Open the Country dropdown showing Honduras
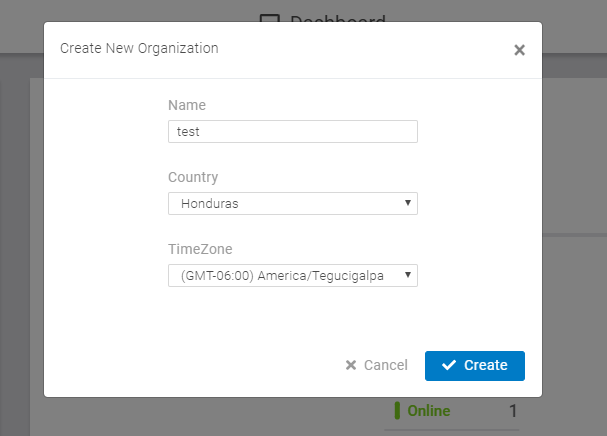The image size is (607, 436). pyautogui.click(x=293, y=204)
